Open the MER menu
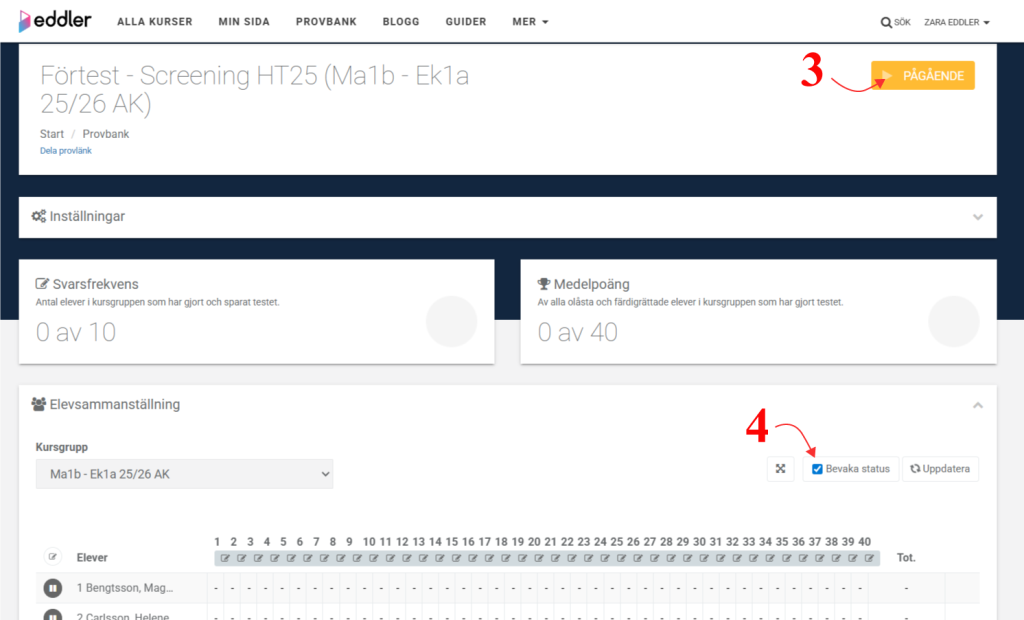This screenshot has width=1024, height=620. click(x=530, y=22)
